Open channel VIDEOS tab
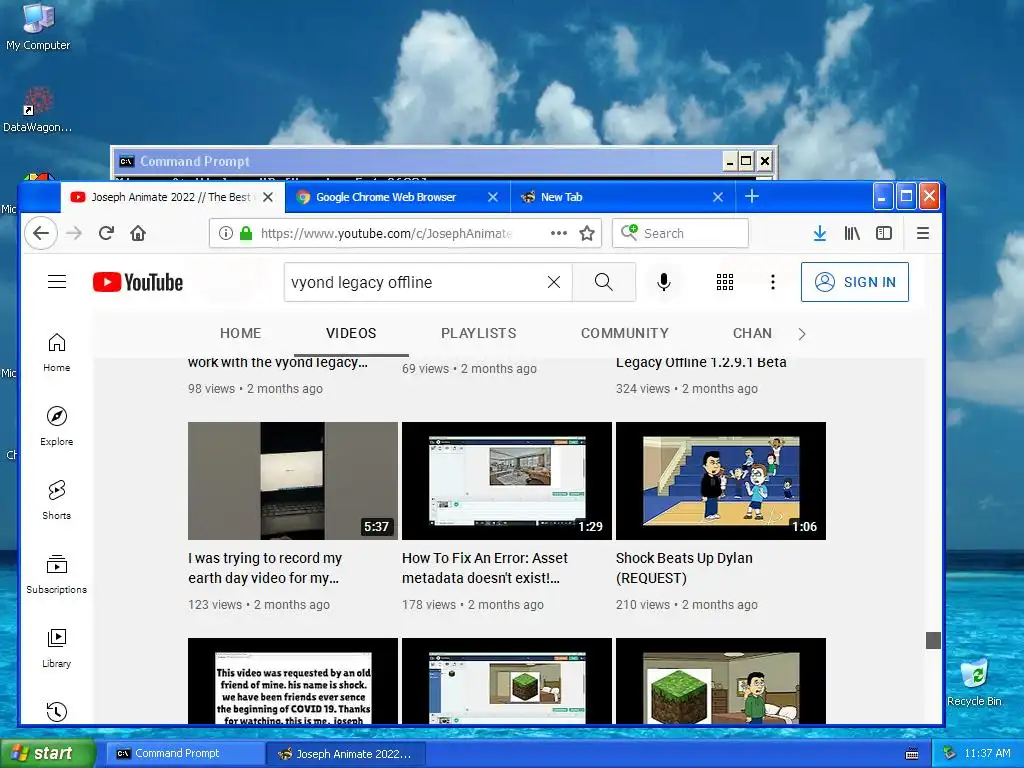This screenshot has width=1024, height=768. [351, 333]
